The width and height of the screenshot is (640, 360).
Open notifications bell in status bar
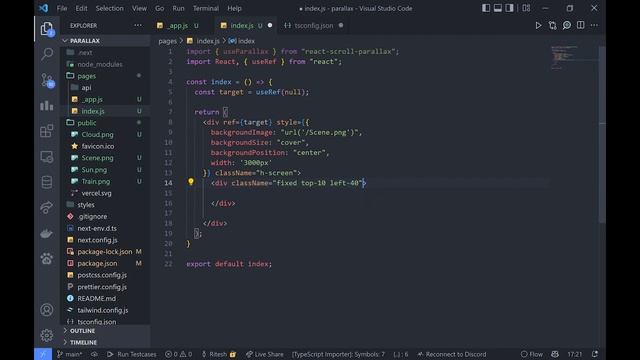click(595, 354)
